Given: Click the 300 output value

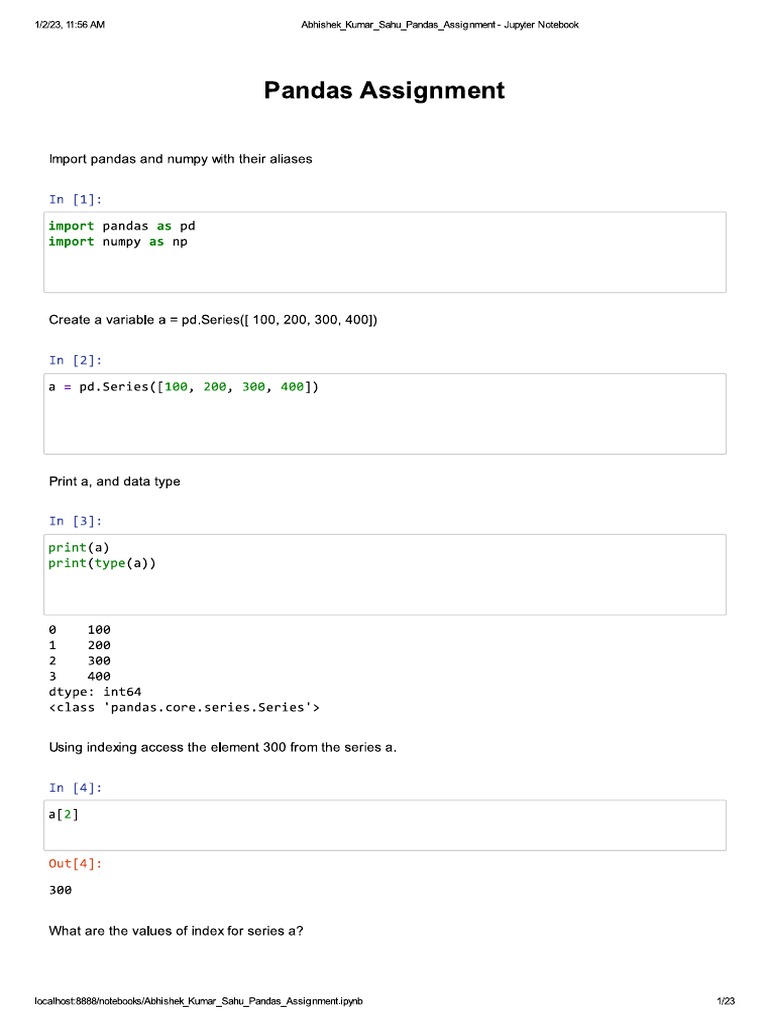Looking at the screenshot, I should pos(60,890).
